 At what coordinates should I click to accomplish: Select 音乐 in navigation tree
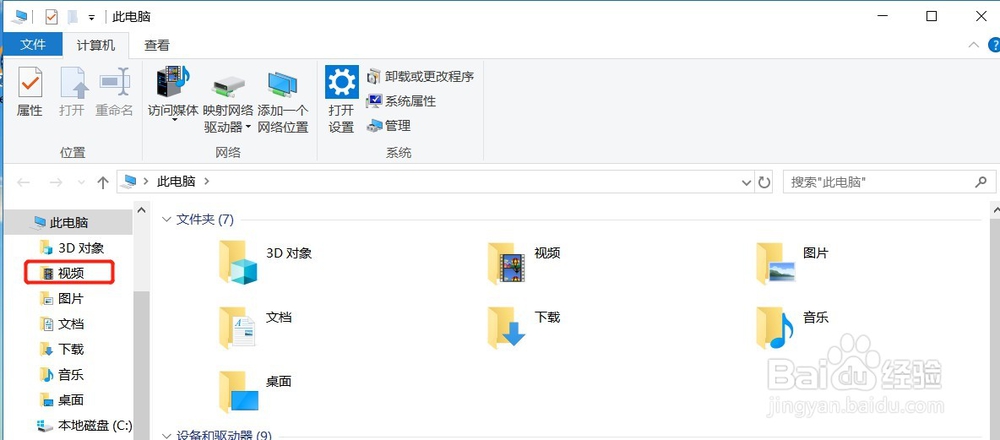point(62,375)
